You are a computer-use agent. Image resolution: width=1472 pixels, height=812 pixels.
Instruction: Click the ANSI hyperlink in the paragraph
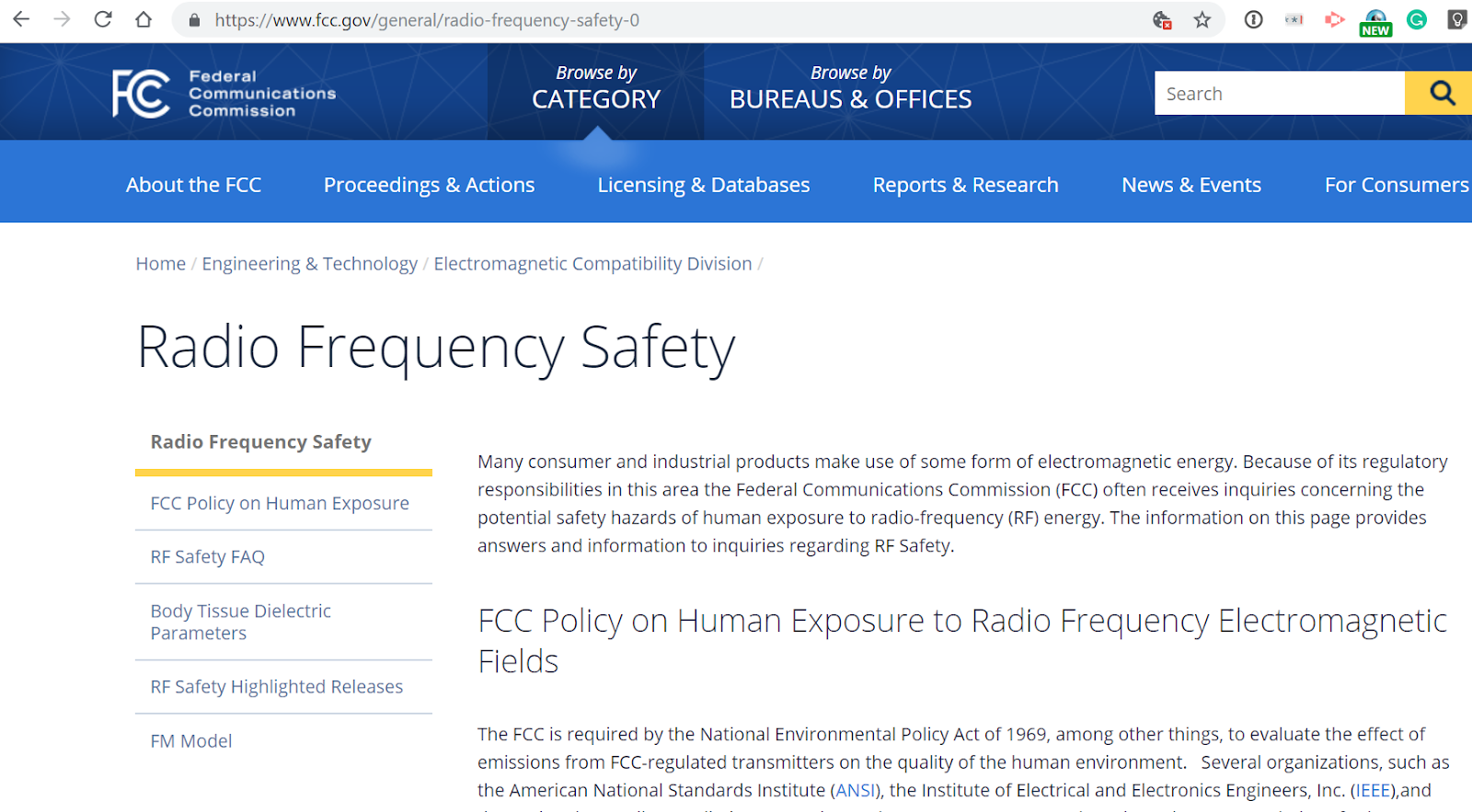(856, 790)
